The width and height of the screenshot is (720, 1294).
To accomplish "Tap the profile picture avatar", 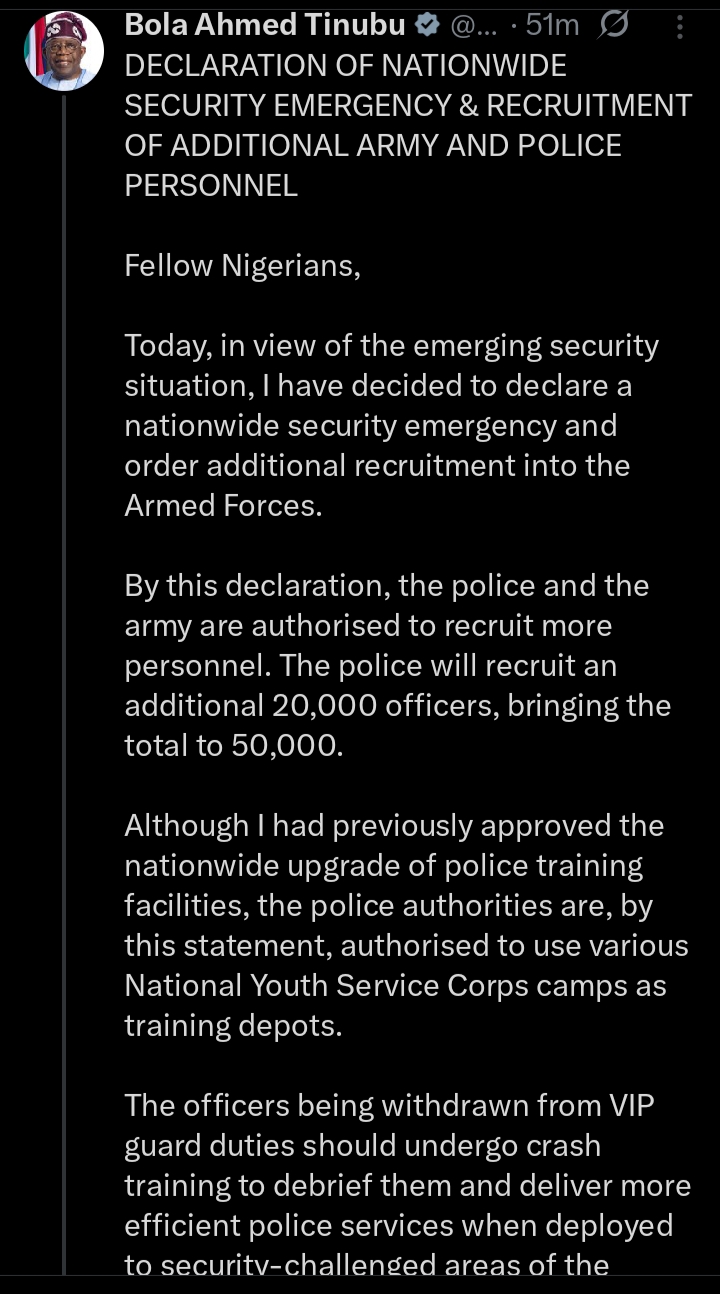I will pos(63,51).
